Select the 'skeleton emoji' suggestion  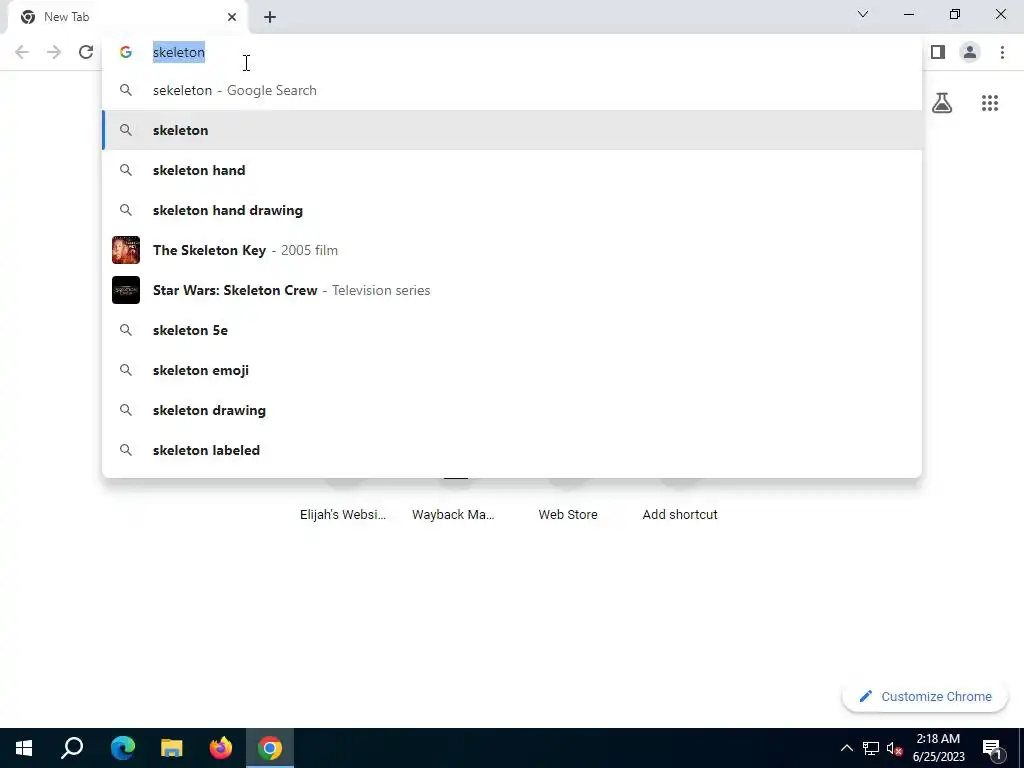pyautogui.click(x=512, y=370)
